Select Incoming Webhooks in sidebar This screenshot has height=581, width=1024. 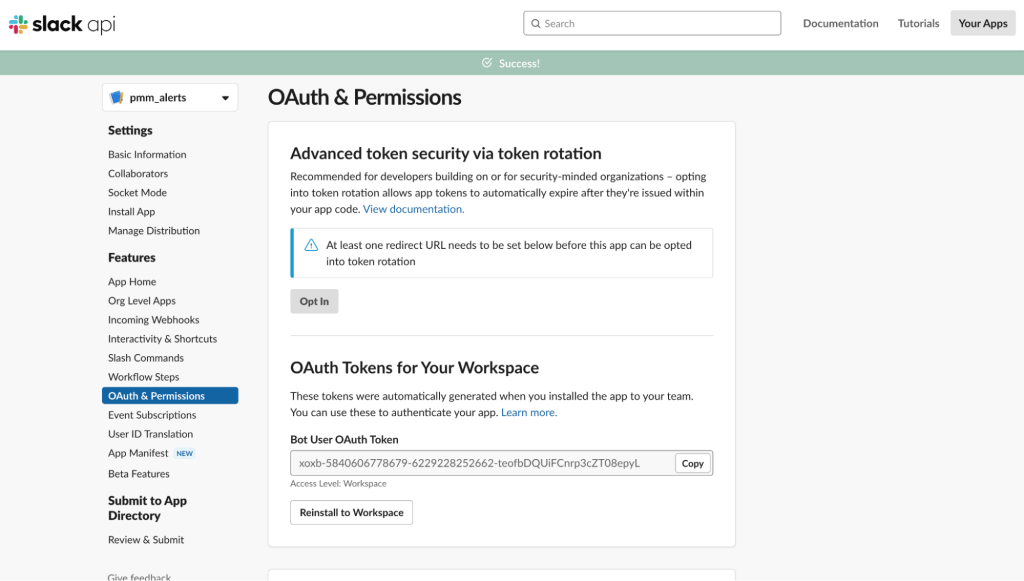pyautogui.click(x=153, y=320)
